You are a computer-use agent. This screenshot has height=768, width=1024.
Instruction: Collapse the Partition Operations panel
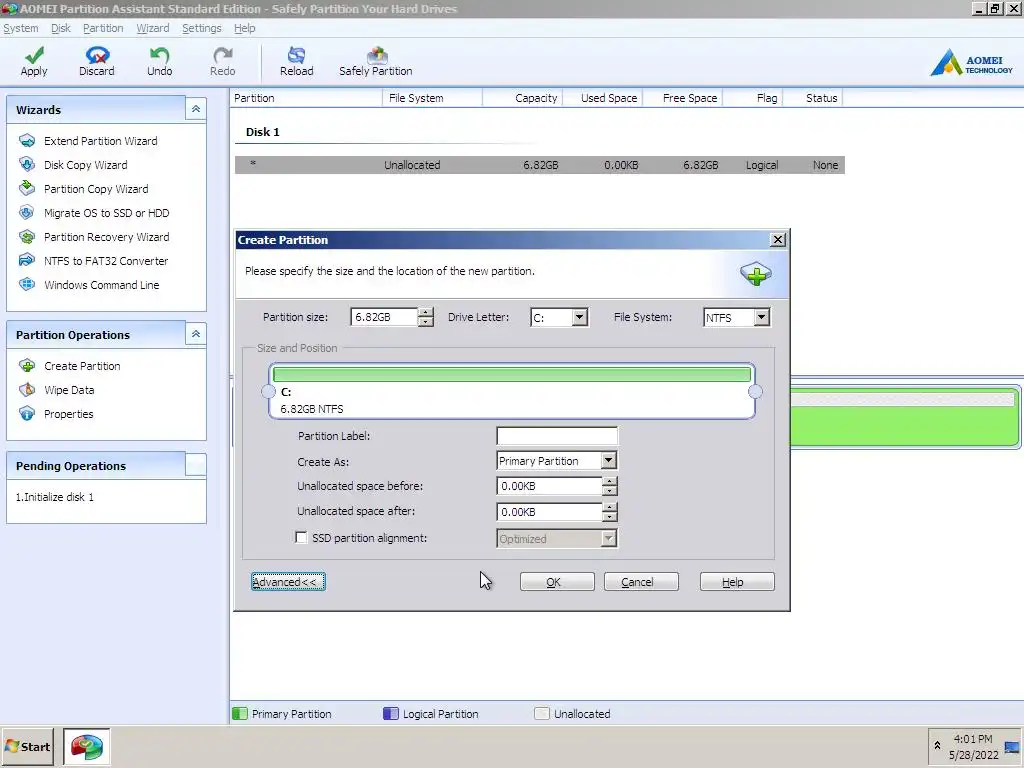coord(195,334)
